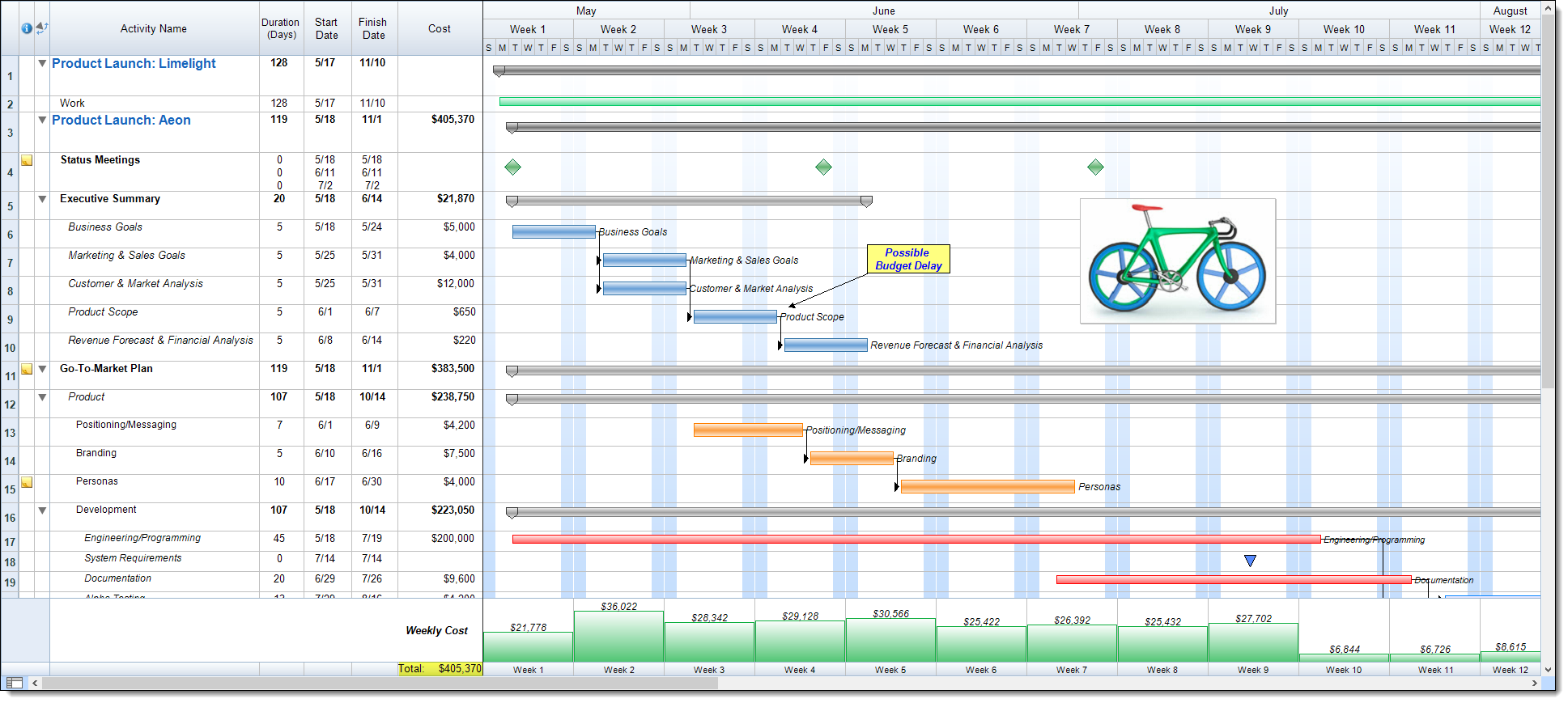Open the note icon on Go-To-Market Plan row
The image size is (1568, 703).
27,369
